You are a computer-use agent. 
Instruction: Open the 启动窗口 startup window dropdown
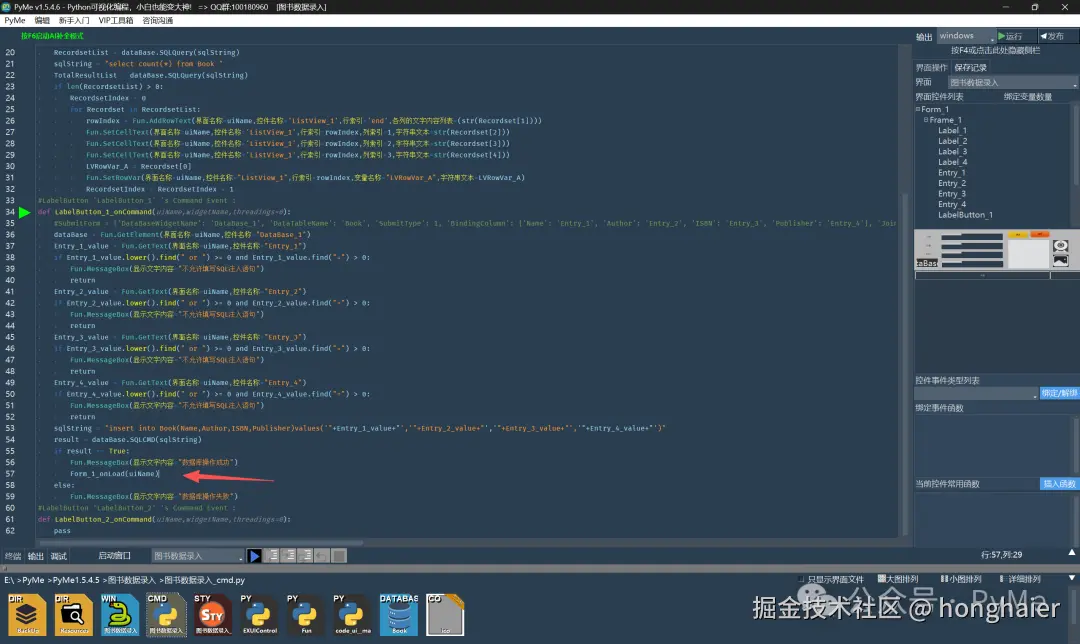click(198, 556)
